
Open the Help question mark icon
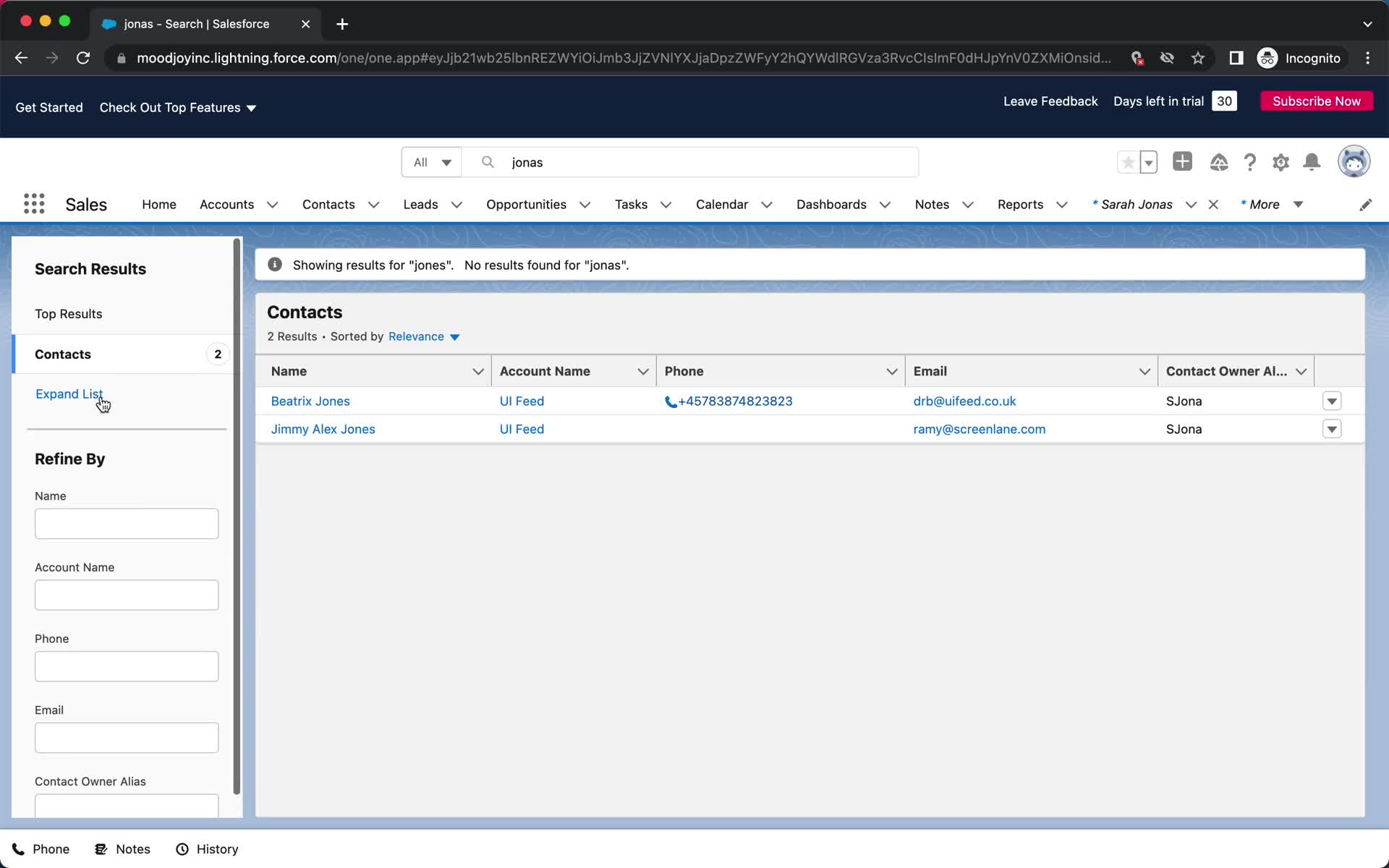pos(1249,163)
